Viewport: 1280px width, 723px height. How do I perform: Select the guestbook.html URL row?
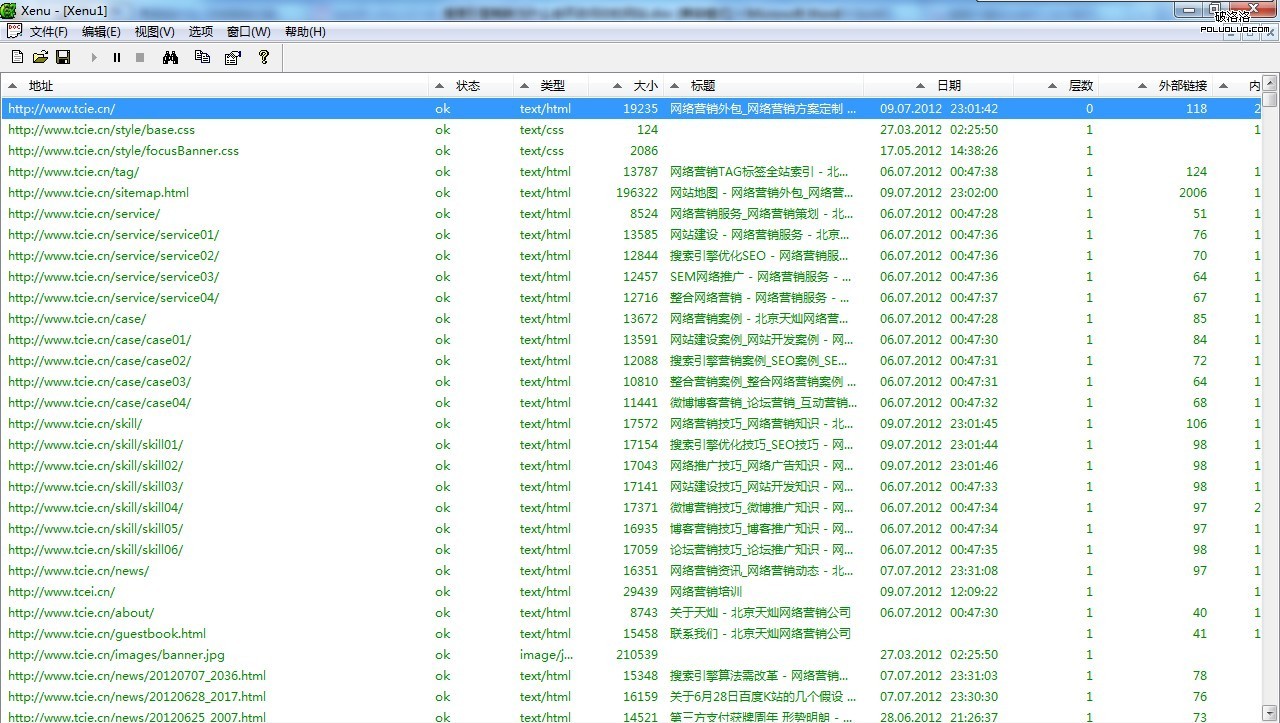point(107,634)
